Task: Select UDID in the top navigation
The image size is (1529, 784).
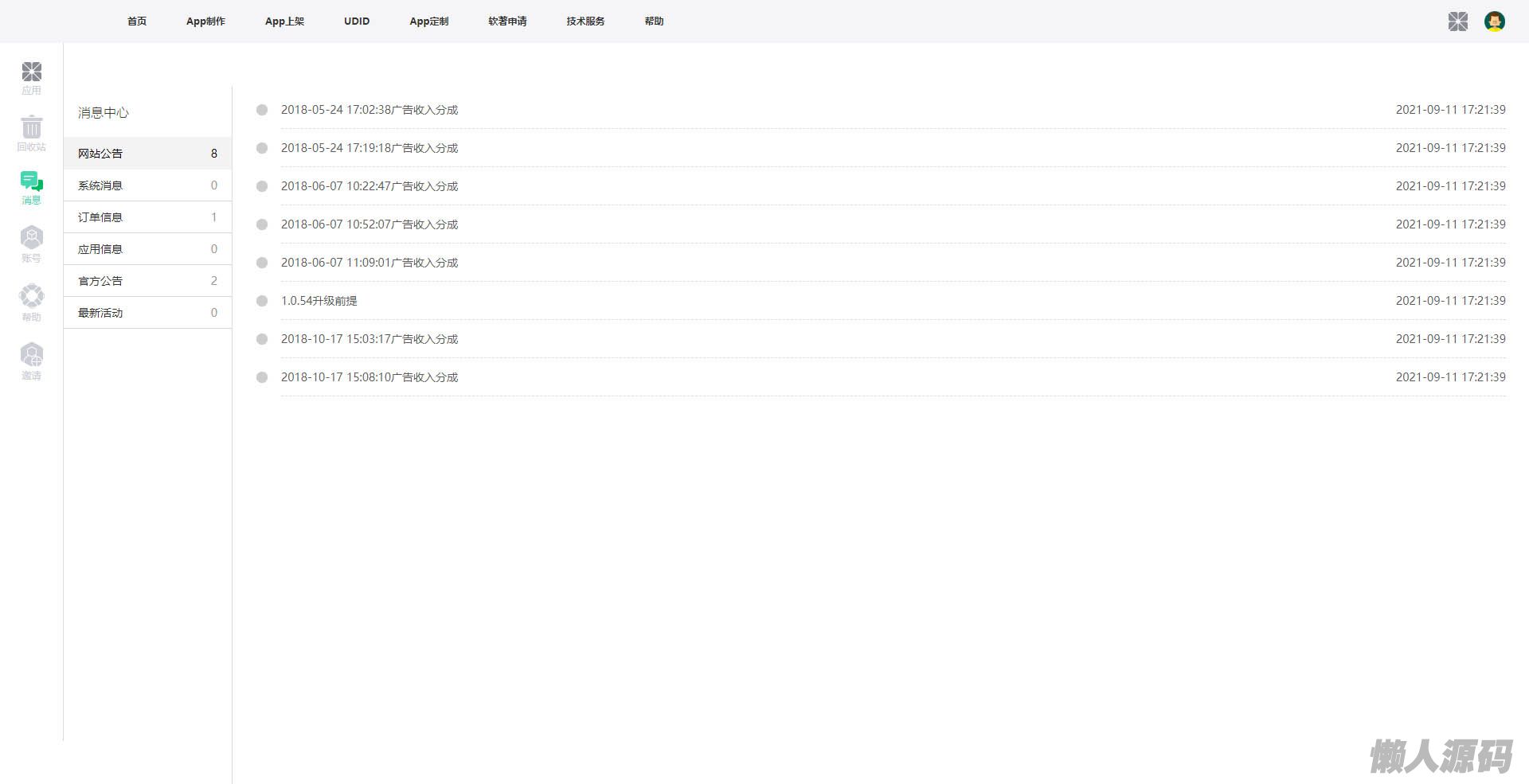Action: [x=357, y=21]
